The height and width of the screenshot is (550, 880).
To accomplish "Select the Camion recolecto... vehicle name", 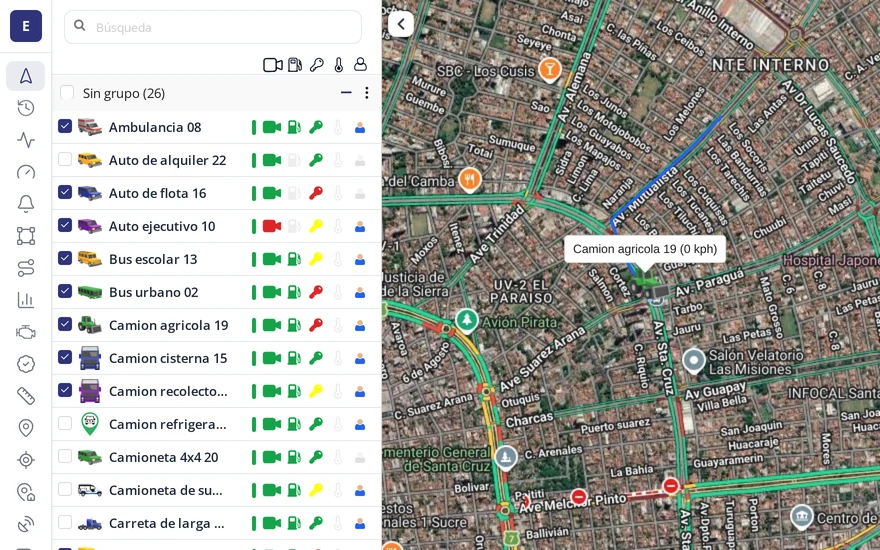I will [168, 391].
